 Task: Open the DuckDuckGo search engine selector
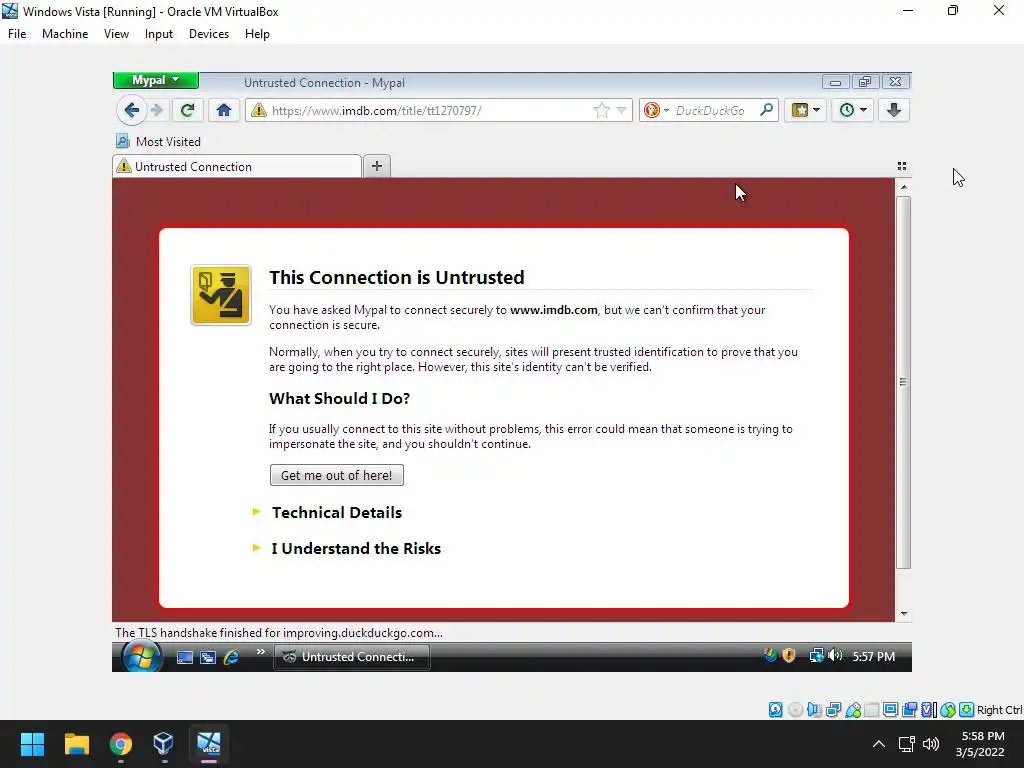pos(656,110)
